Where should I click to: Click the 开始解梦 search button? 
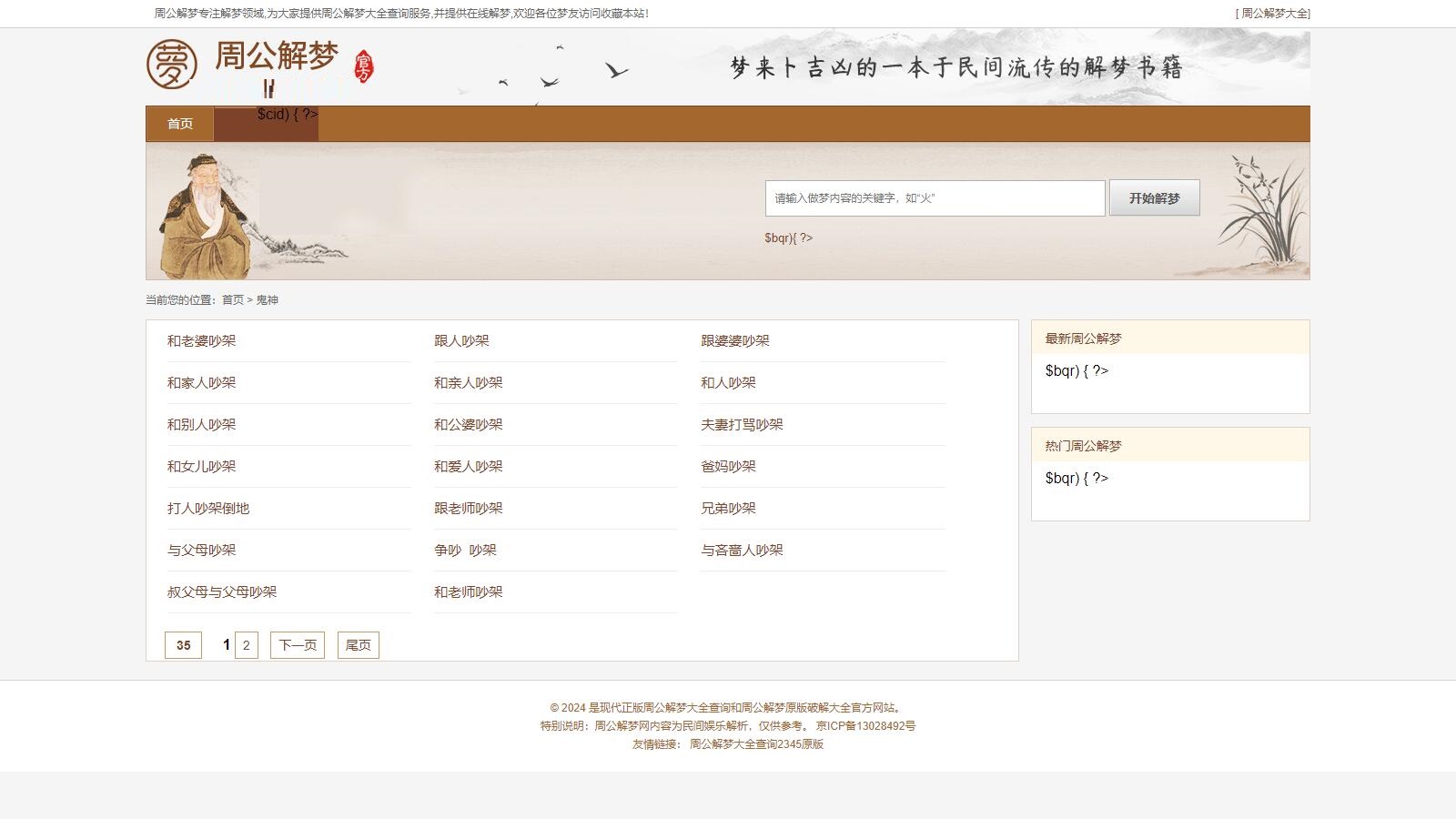pyautogui.click(x=1153, y=197)
